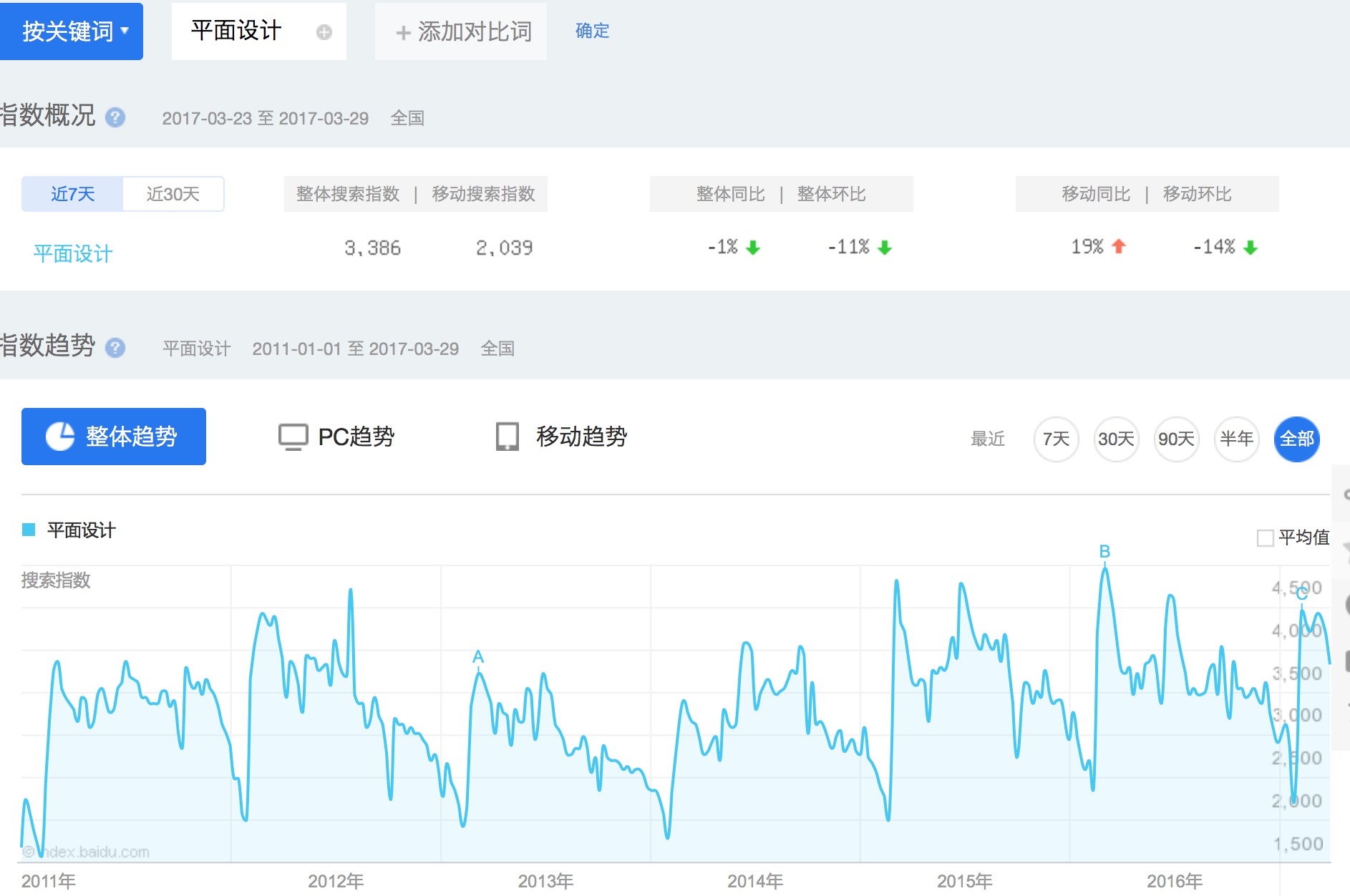Click the monitor icon for PC趋势
The width and height of the screenshot is (1350, 896).
click(x=293, y=437)
